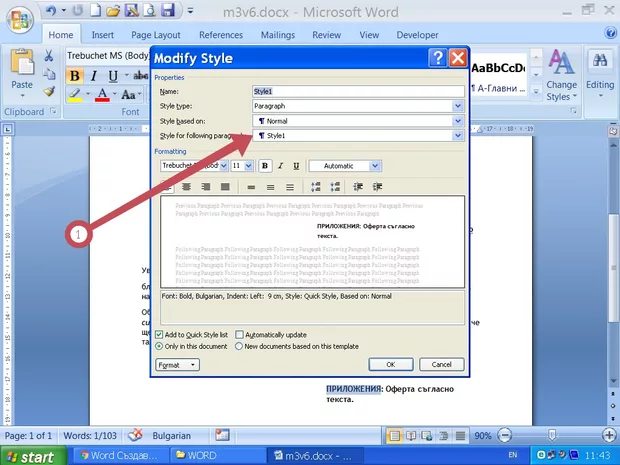Toggle the Automatically update checkbox
Viewport: 620px width, 465px height.
pos(239,335)
